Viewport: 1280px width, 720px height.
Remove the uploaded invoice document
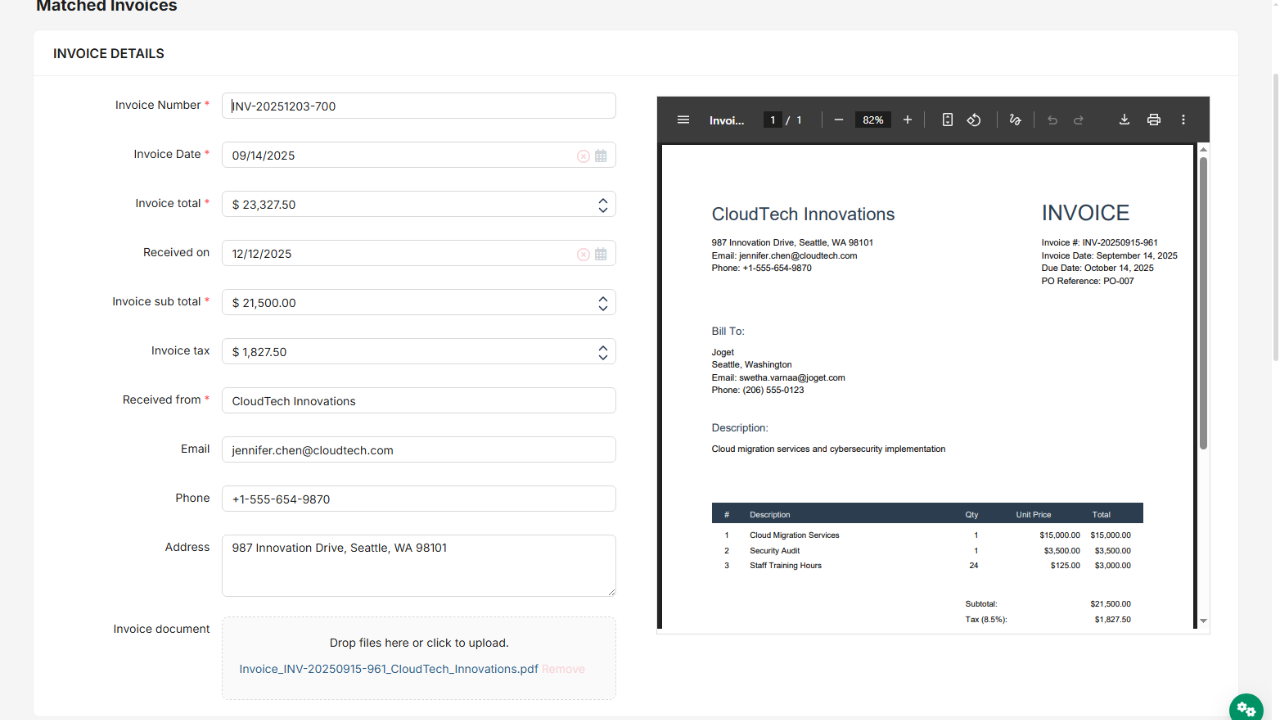(563, 669)
